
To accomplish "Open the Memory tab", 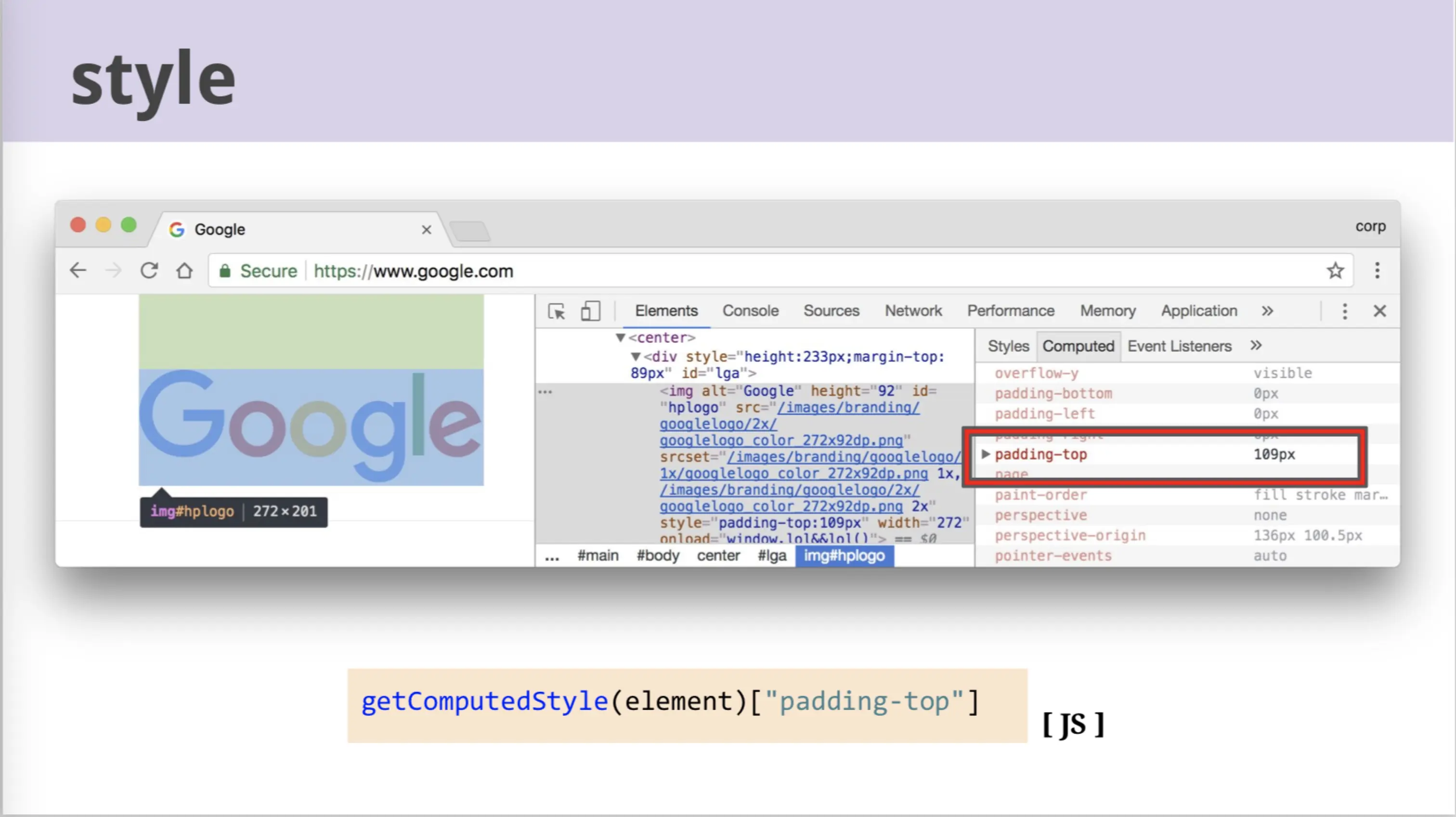I will click(x=1108, y=311).
